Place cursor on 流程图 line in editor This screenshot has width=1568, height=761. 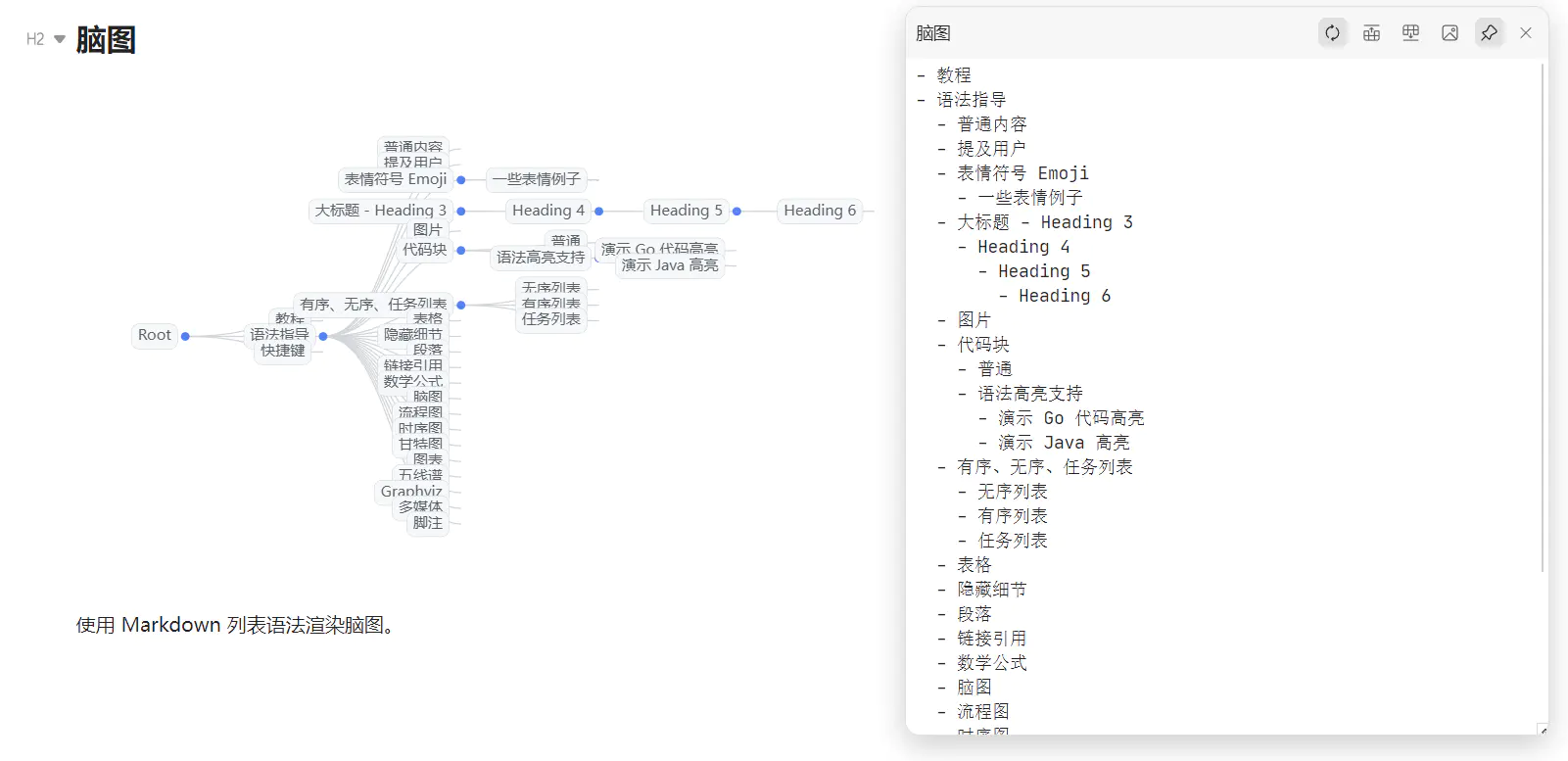coord(983,712)
